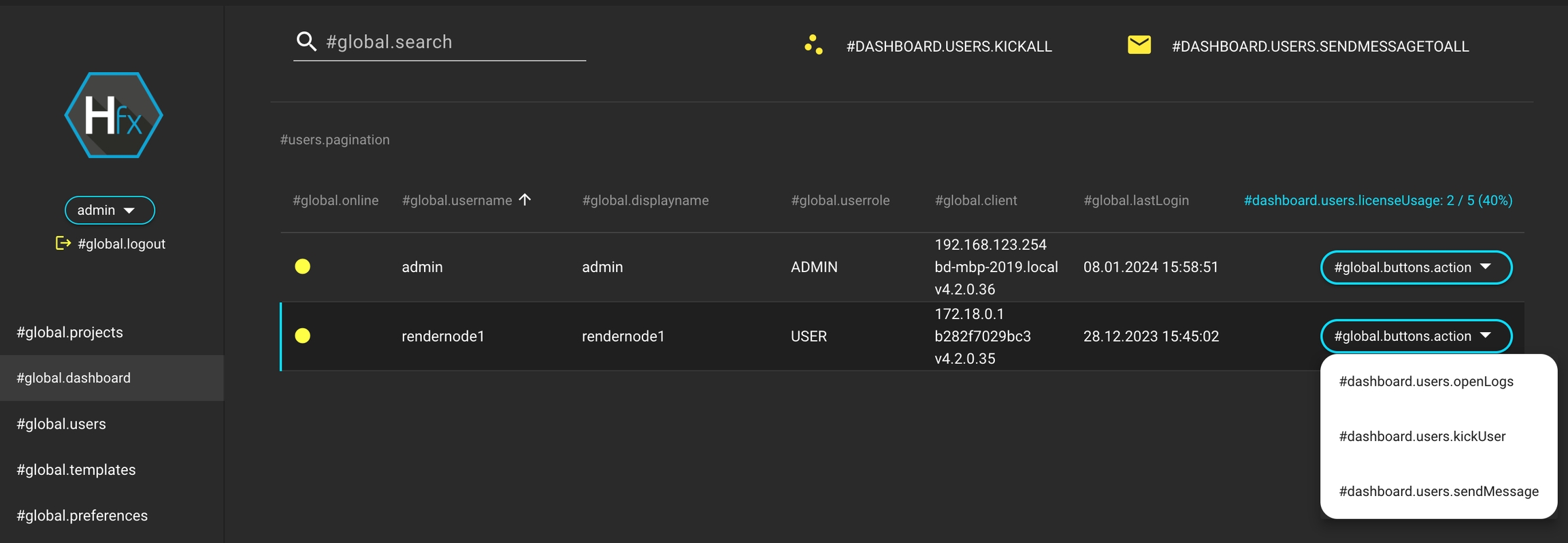
Task: Click the HFX hexagon logo
Action: point(114,116)
